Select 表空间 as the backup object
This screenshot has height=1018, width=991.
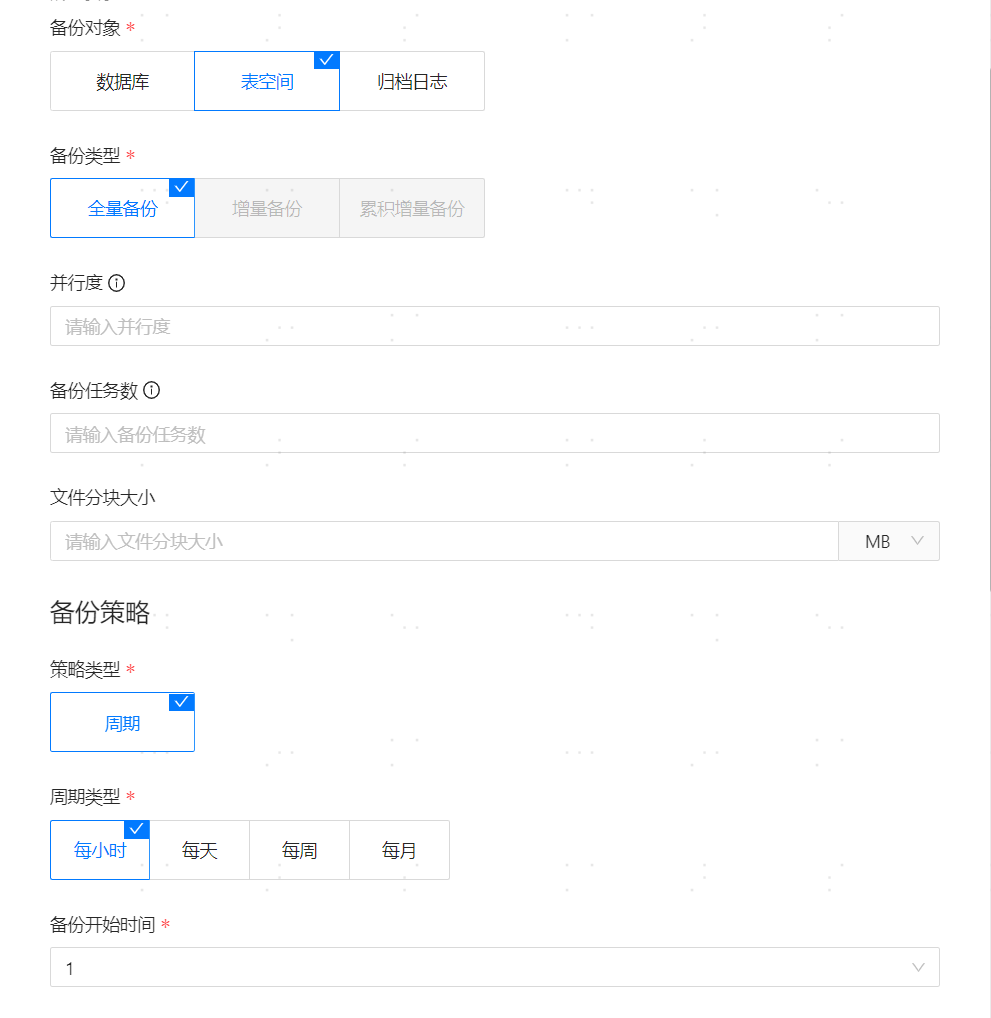(x=267, y=82)
